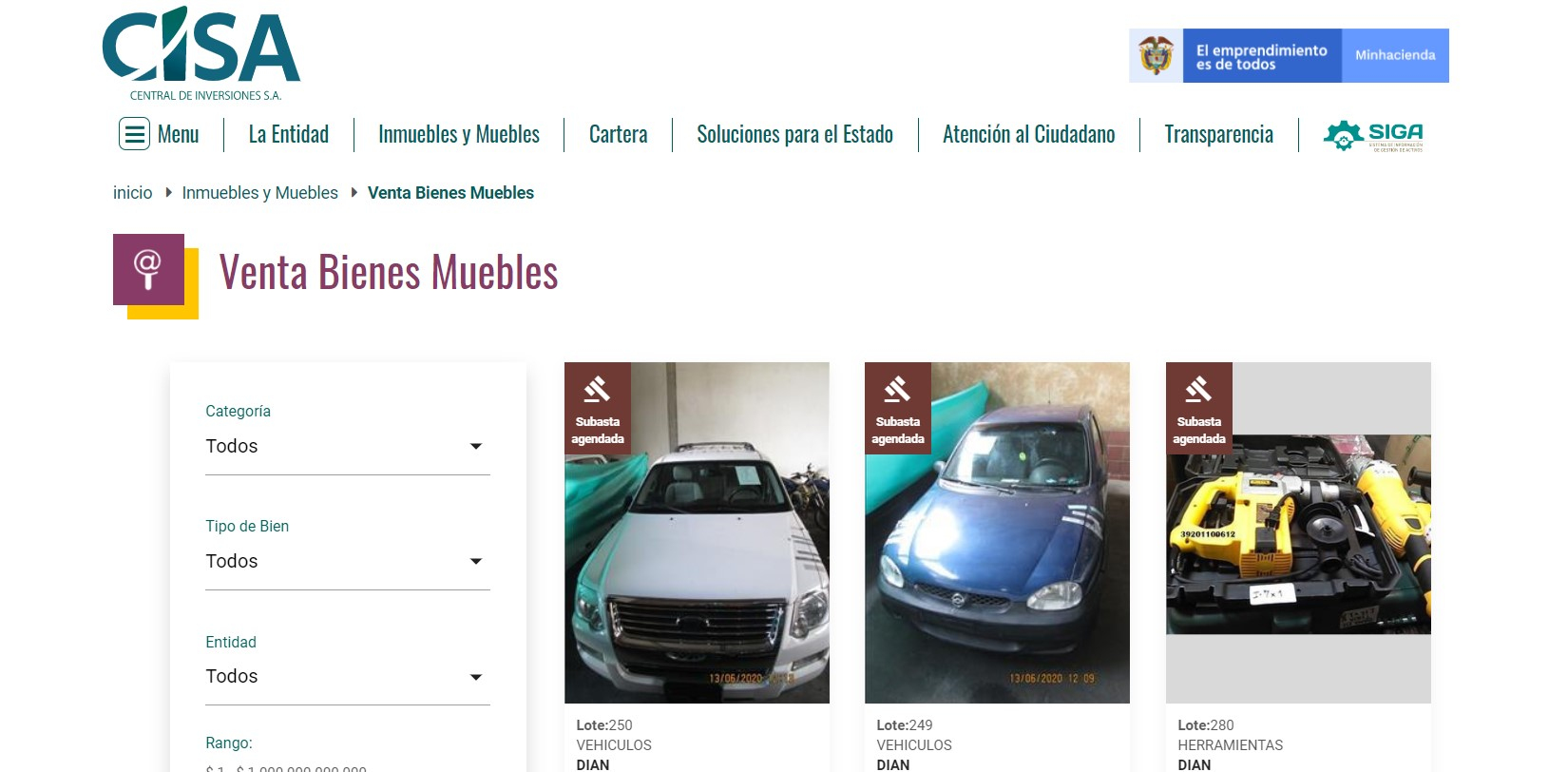
Task: Open the La Entidad menu
Action: 289,134
